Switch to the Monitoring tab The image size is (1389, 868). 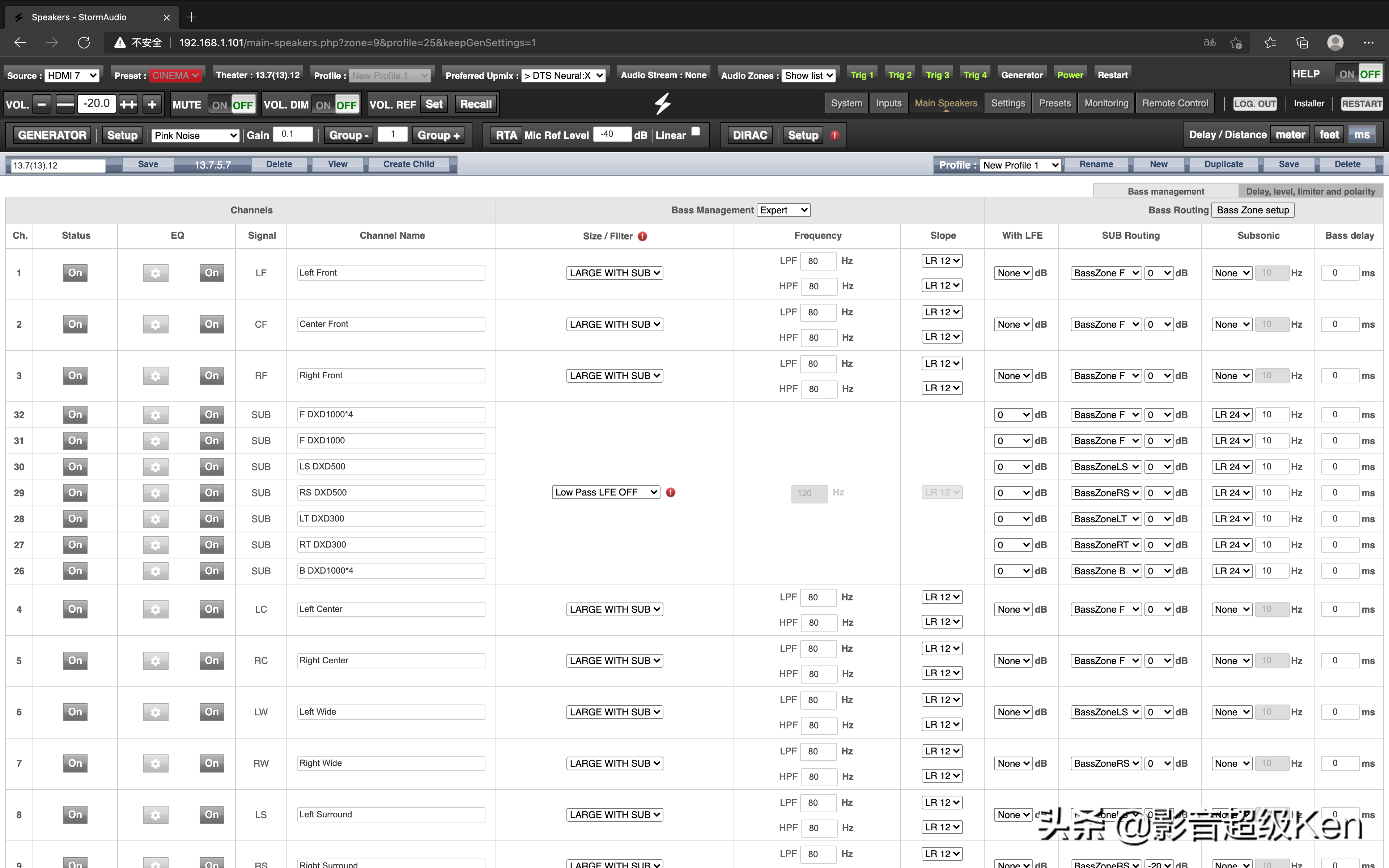[x=1106, y=103]
